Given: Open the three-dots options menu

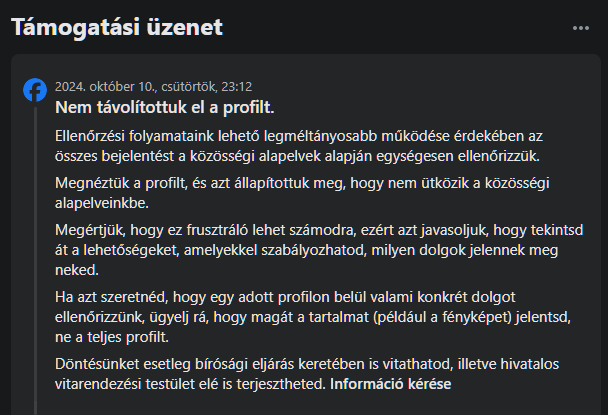Looking at the screenshot, I should point(581,28).
